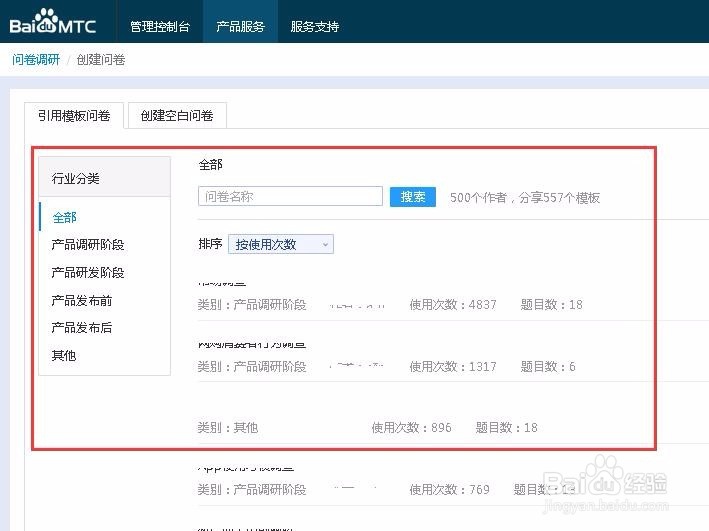Open the 服务支持 menu

(x=315, y=26)
